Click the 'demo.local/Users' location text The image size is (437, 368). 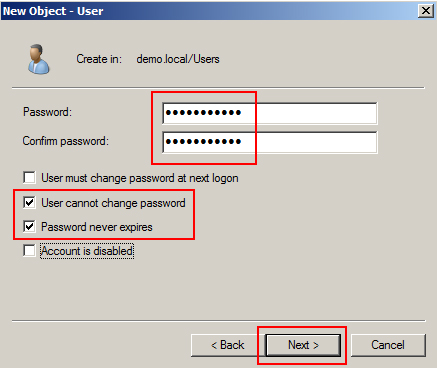click(178, 59)
